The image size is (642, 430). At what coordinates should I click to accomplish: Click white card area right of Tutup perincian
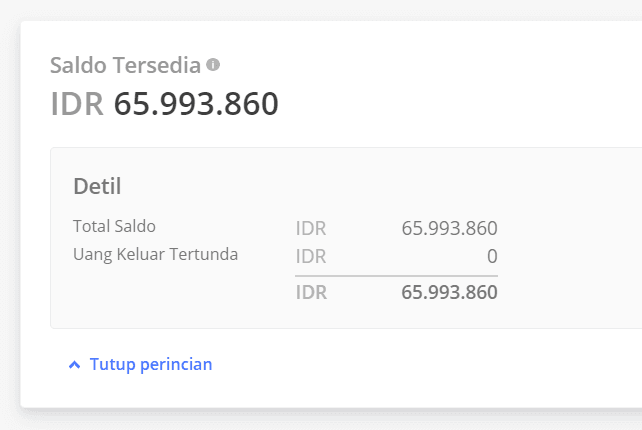point(420,365)
